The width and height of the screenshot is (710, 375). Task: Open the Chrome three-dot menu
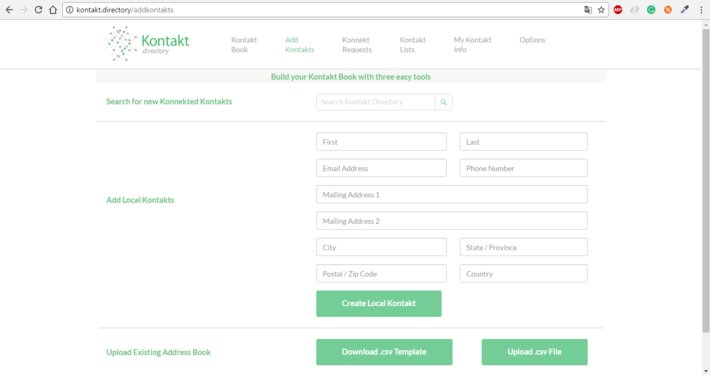pos(701,10)
